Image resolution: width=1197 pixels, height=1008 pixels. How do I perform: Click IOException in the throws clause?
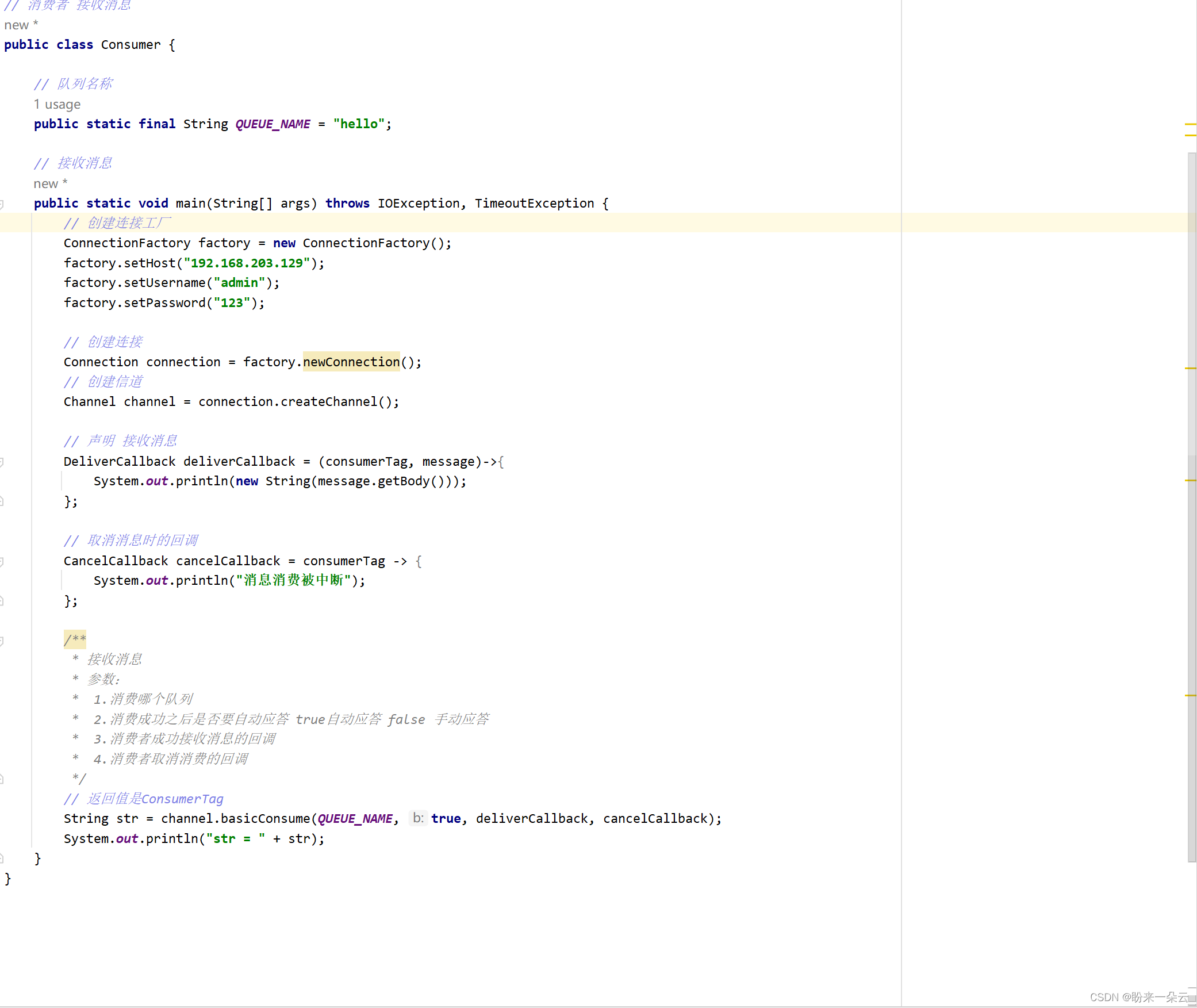click(419, 204)
